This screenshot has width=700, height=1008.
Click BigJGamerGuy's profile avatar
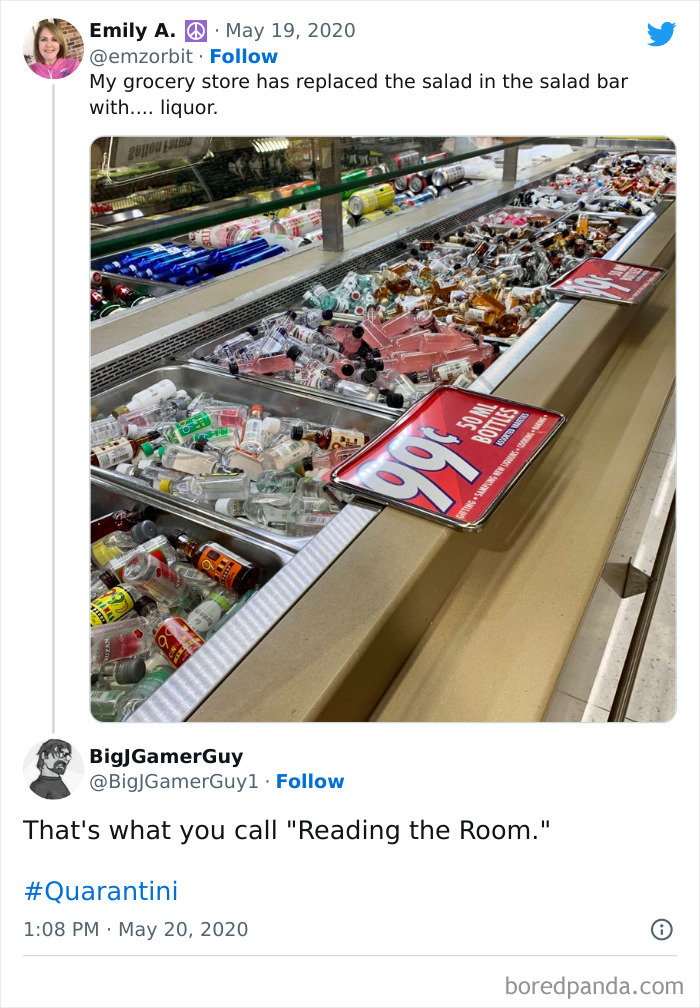click(53, 769)
